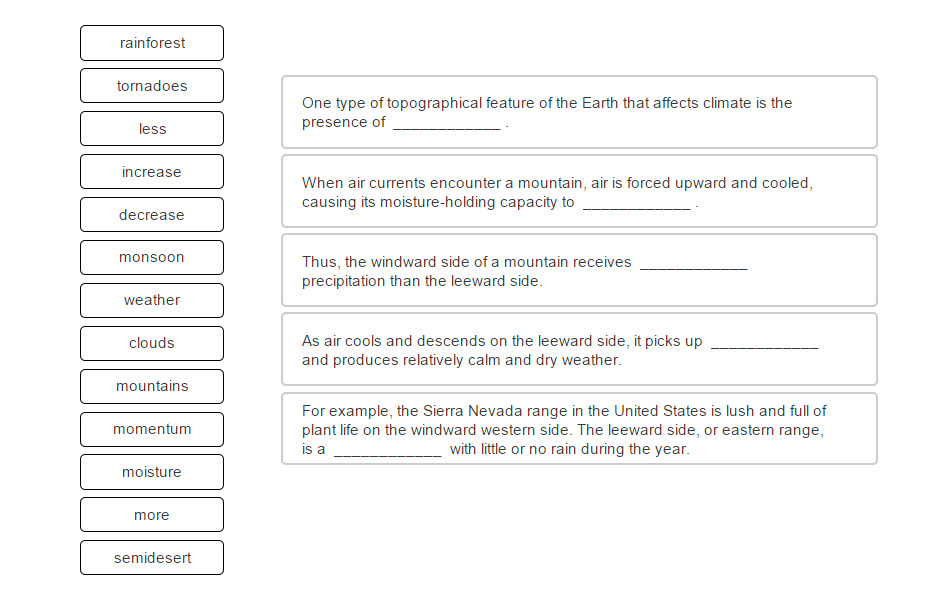Select the 'decrease' word tile
Screen dimensions: 938x605
pos(152,215)
